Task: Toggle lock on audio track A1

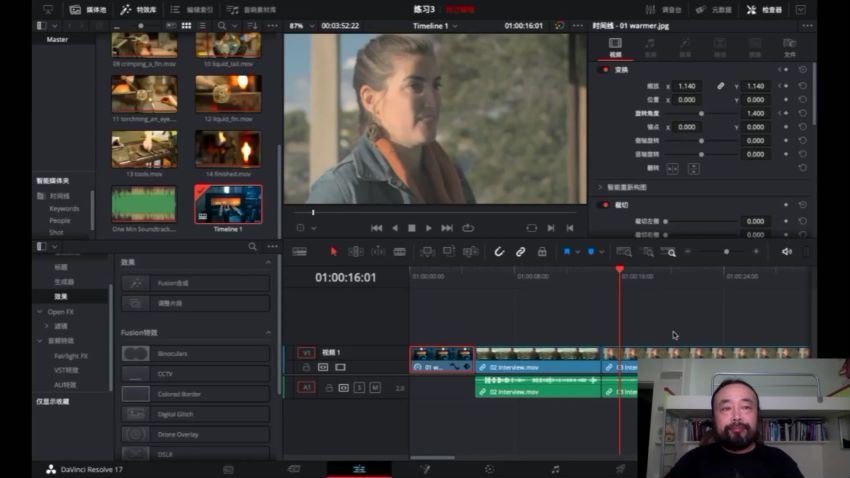Action: (x=329, y=388)
